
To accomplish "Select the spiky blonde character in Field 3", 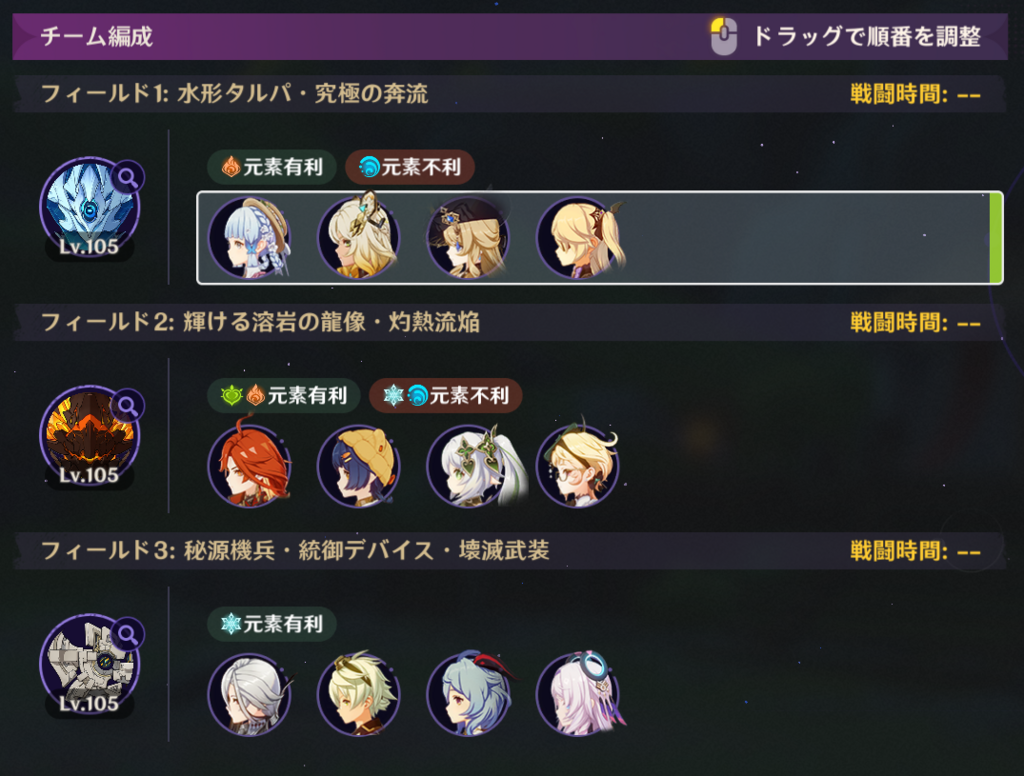I will coord(359,694).
